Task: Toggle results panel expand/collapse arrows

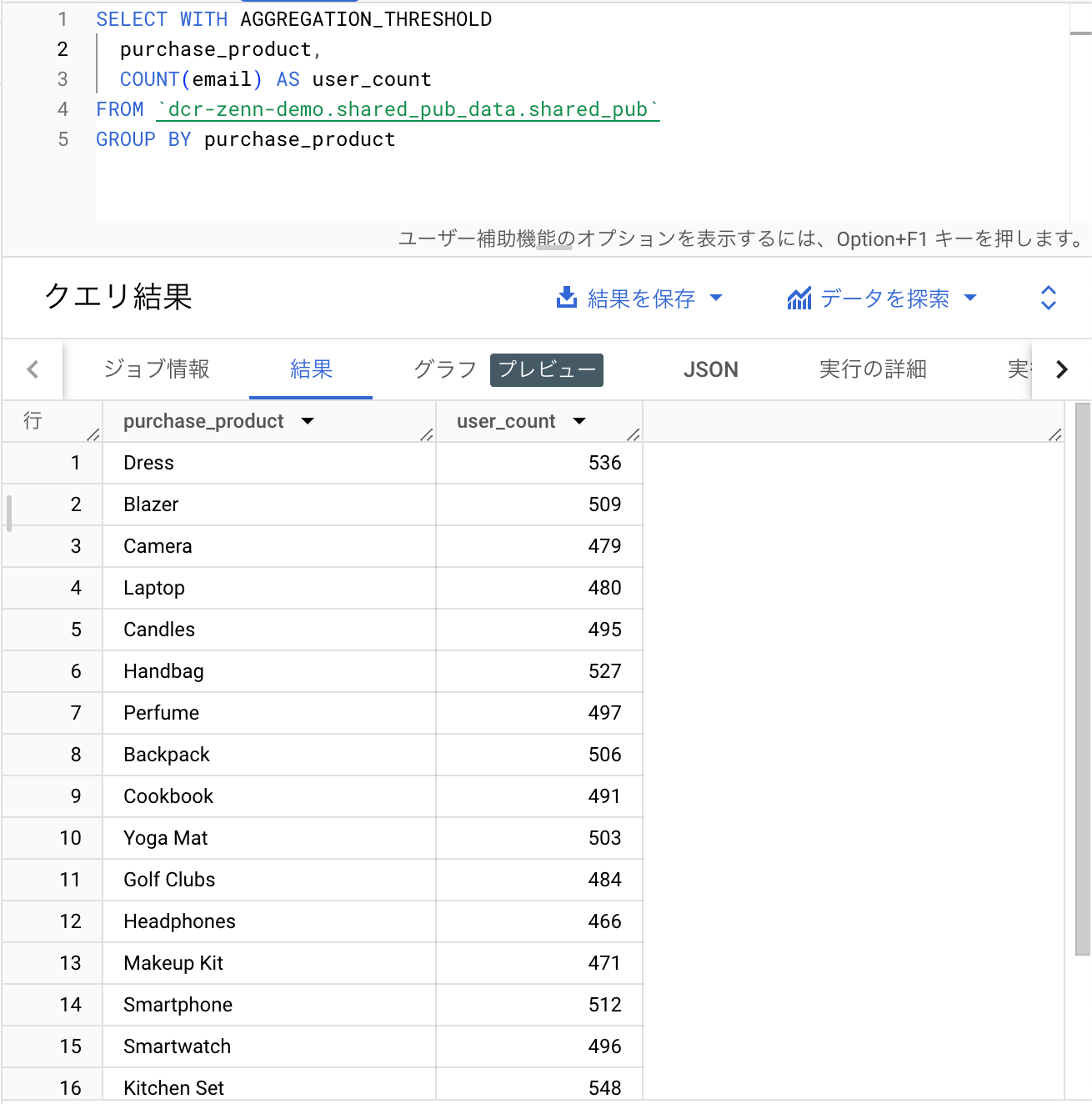Action: [x=1049, y=298]
